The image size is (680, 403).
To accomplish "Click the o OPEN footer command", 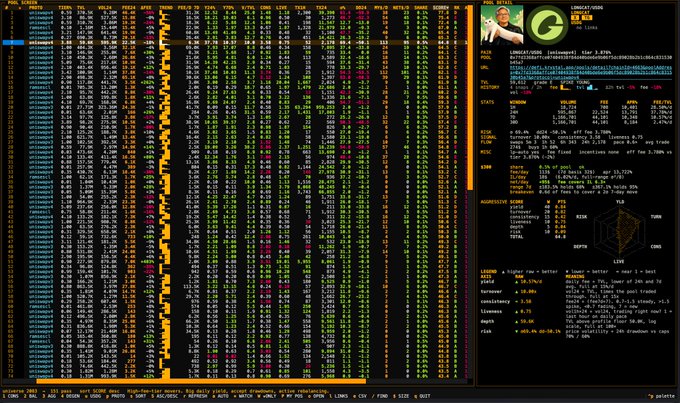I will coord(317,396).
